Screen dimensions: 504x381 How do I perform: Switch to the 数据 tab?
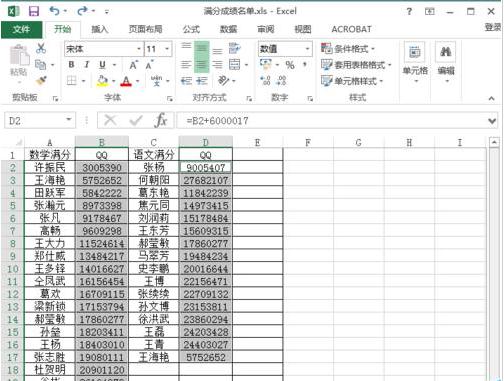(x=228, y=29)
